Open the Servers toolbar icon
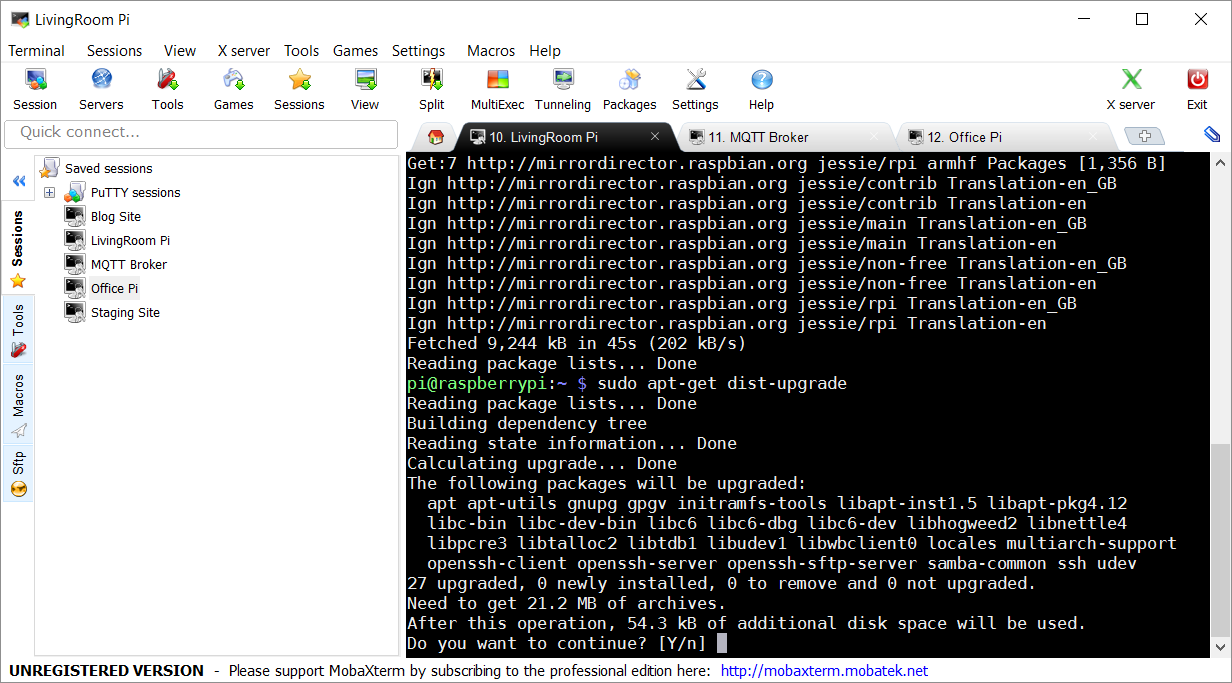Viewport: 1232px width, 683px height. (x=101, y=89)
